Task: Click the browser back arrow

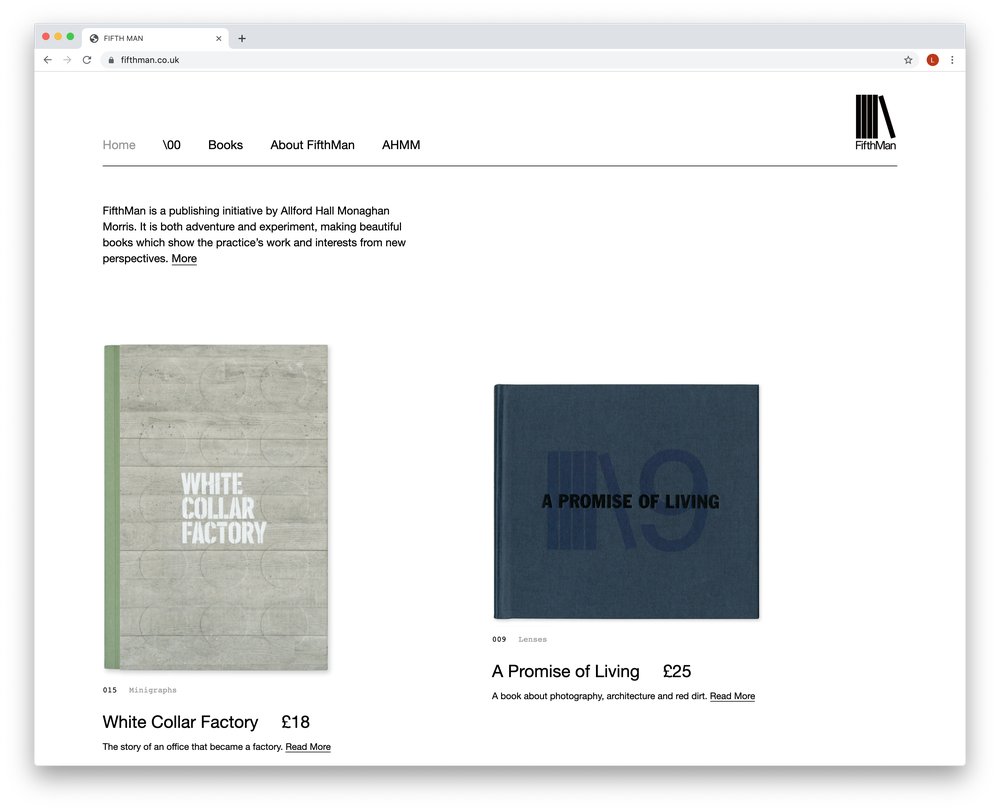Action: (48, 60)
